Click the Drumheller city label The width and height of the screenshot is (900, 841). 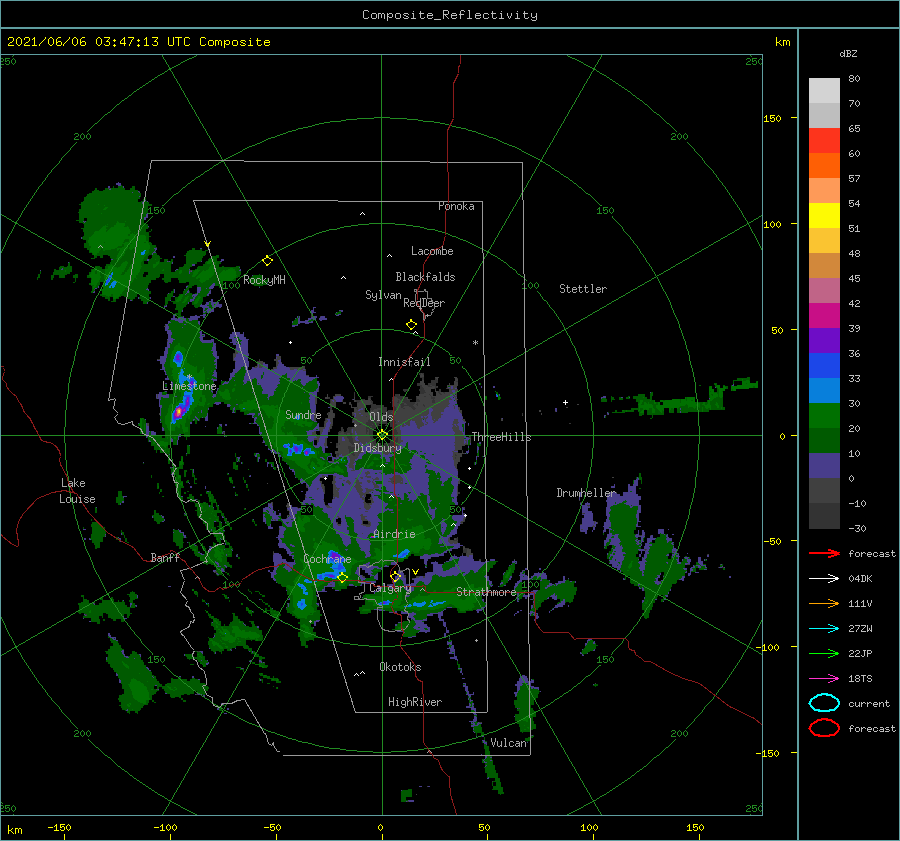coord(586,493)
